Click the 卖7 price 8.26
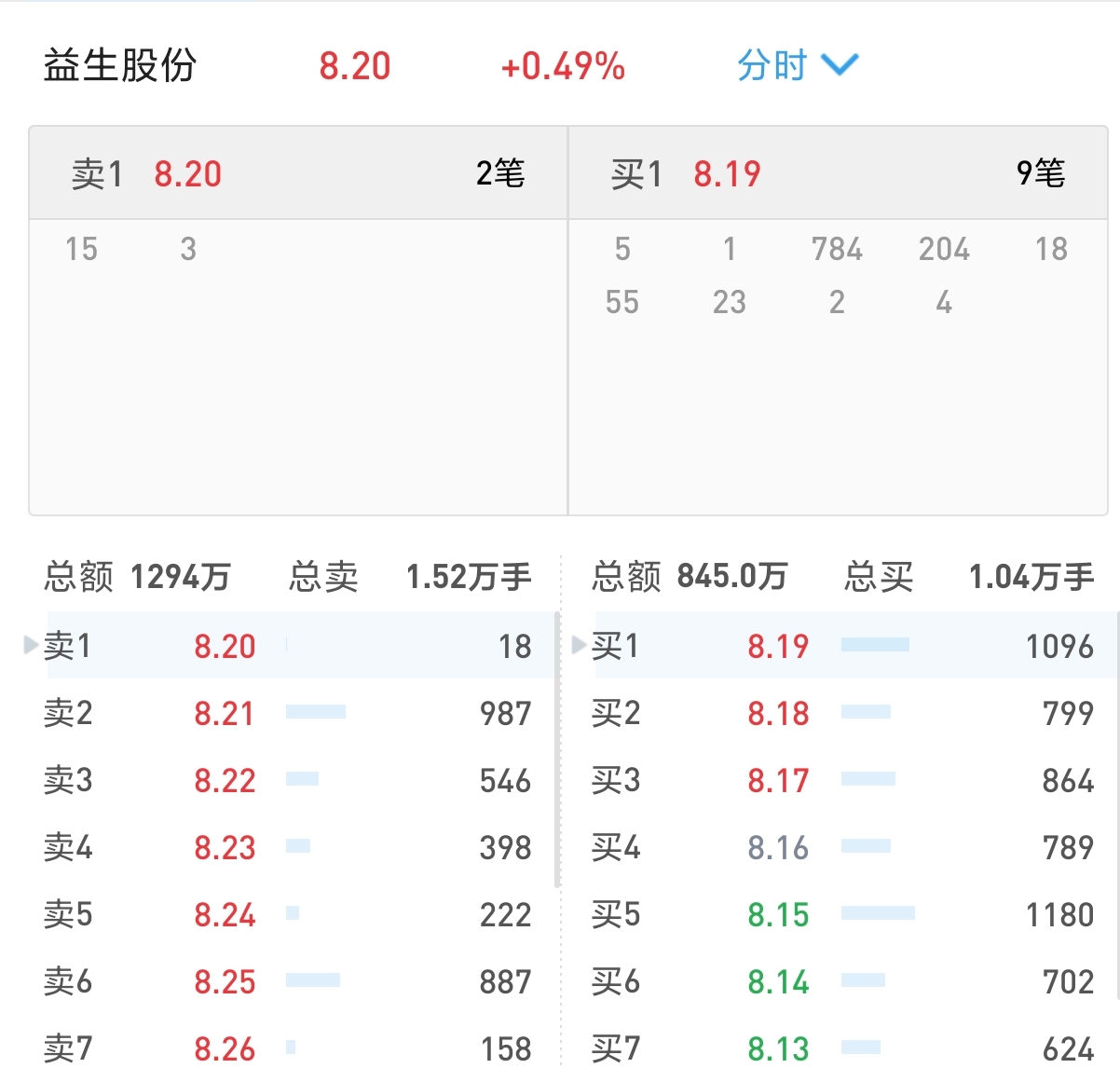 225,1048
